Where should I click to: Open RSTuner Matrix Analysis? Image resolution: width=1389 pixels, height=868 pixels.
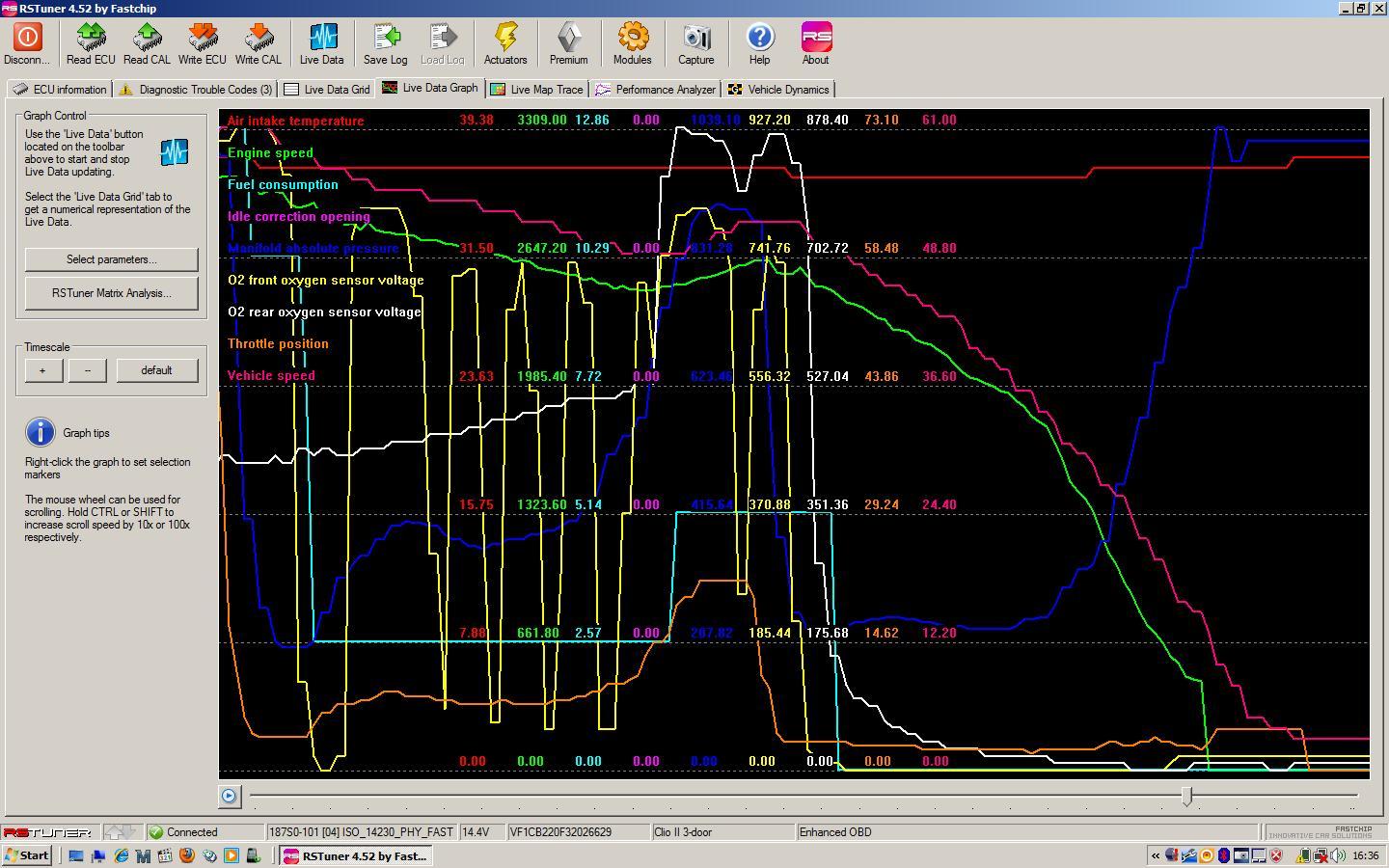(111, 293)
